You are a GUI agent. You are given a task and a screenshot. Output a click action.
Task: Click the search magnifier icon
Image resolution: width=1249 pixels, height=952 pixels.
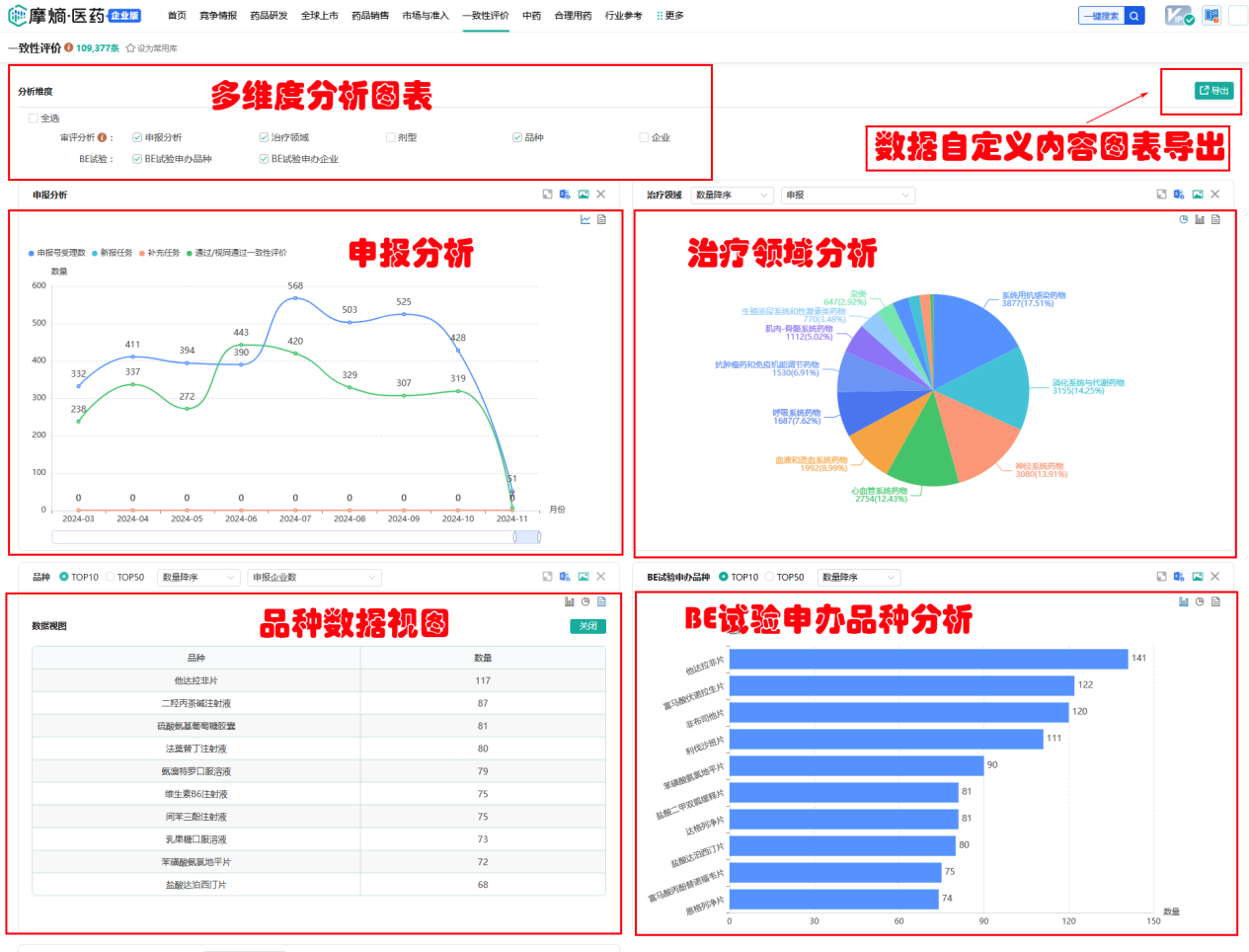click(x=1134, y=16)
